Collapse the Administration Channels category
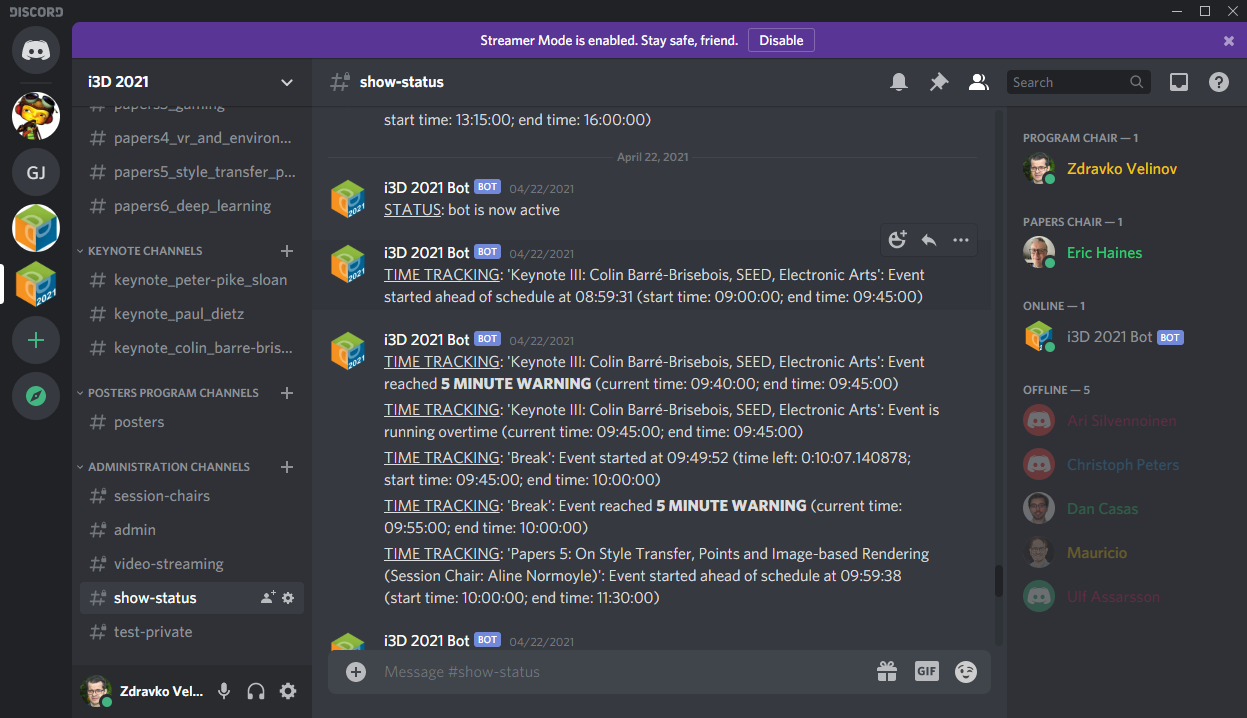The width and height of the screenshot is (1247, 718). [168, 467]
